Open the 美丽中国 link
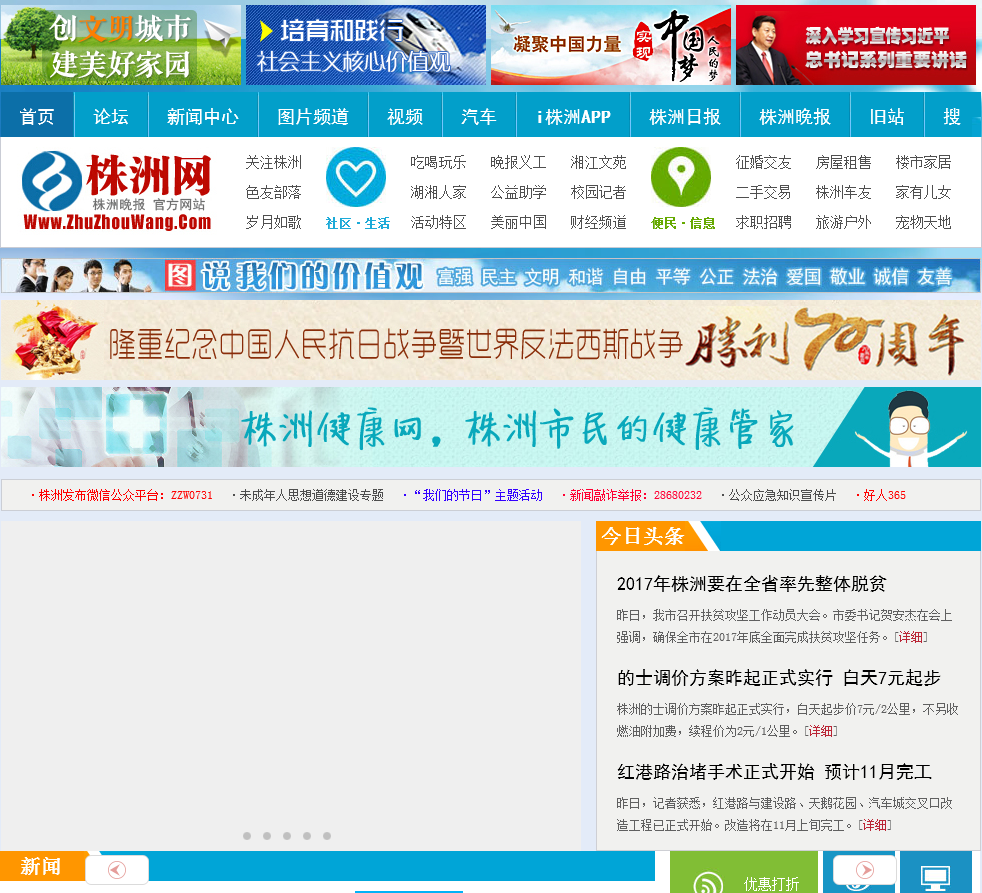Viewport: 982px width, 893px height. coord(519,222)
